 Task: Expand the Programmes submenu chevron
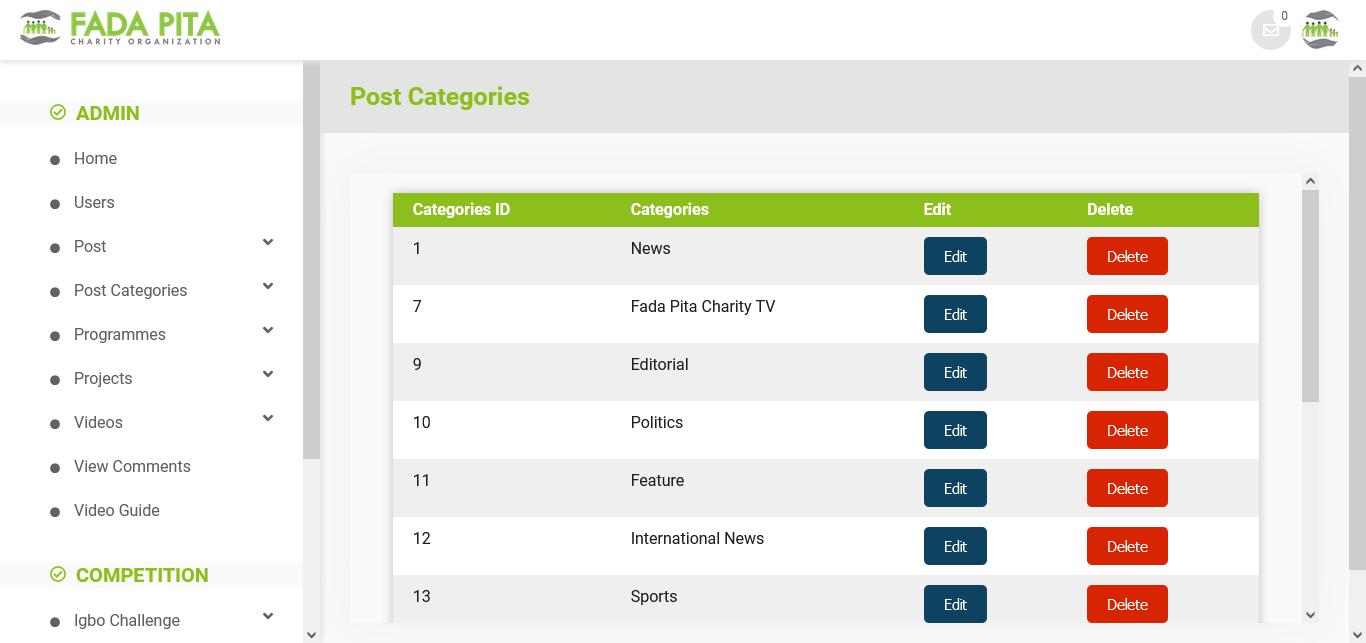(x=268, y=331)
